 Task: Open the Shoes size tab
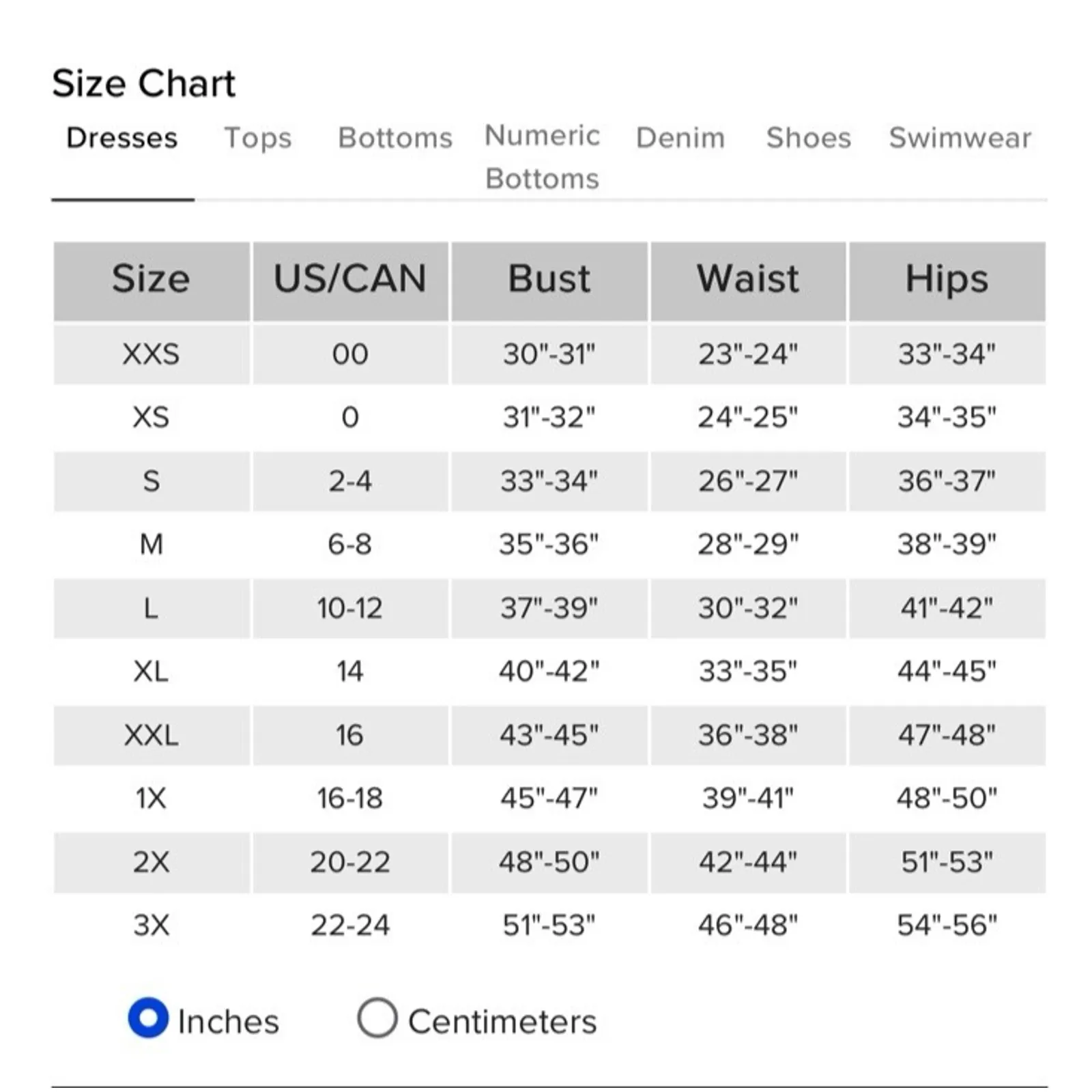click(809, 138)
